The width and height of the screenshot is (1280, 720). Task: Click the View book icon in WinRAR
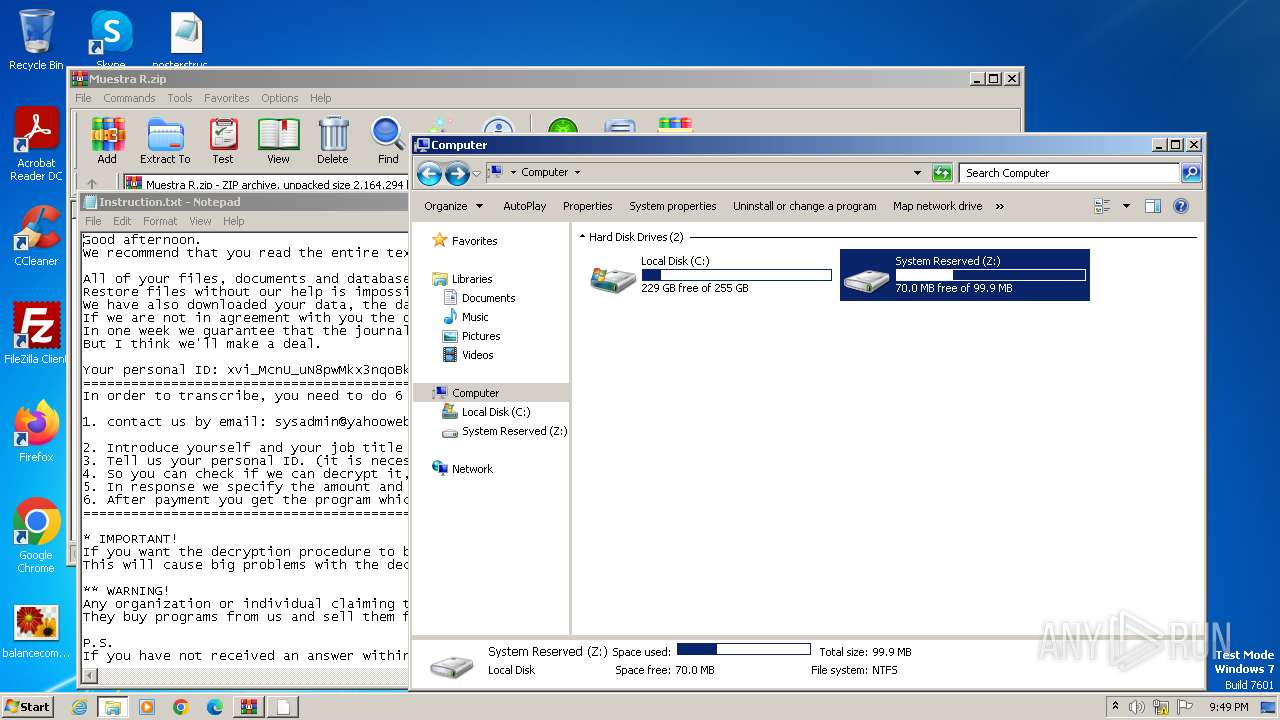[x=278, y=140]
